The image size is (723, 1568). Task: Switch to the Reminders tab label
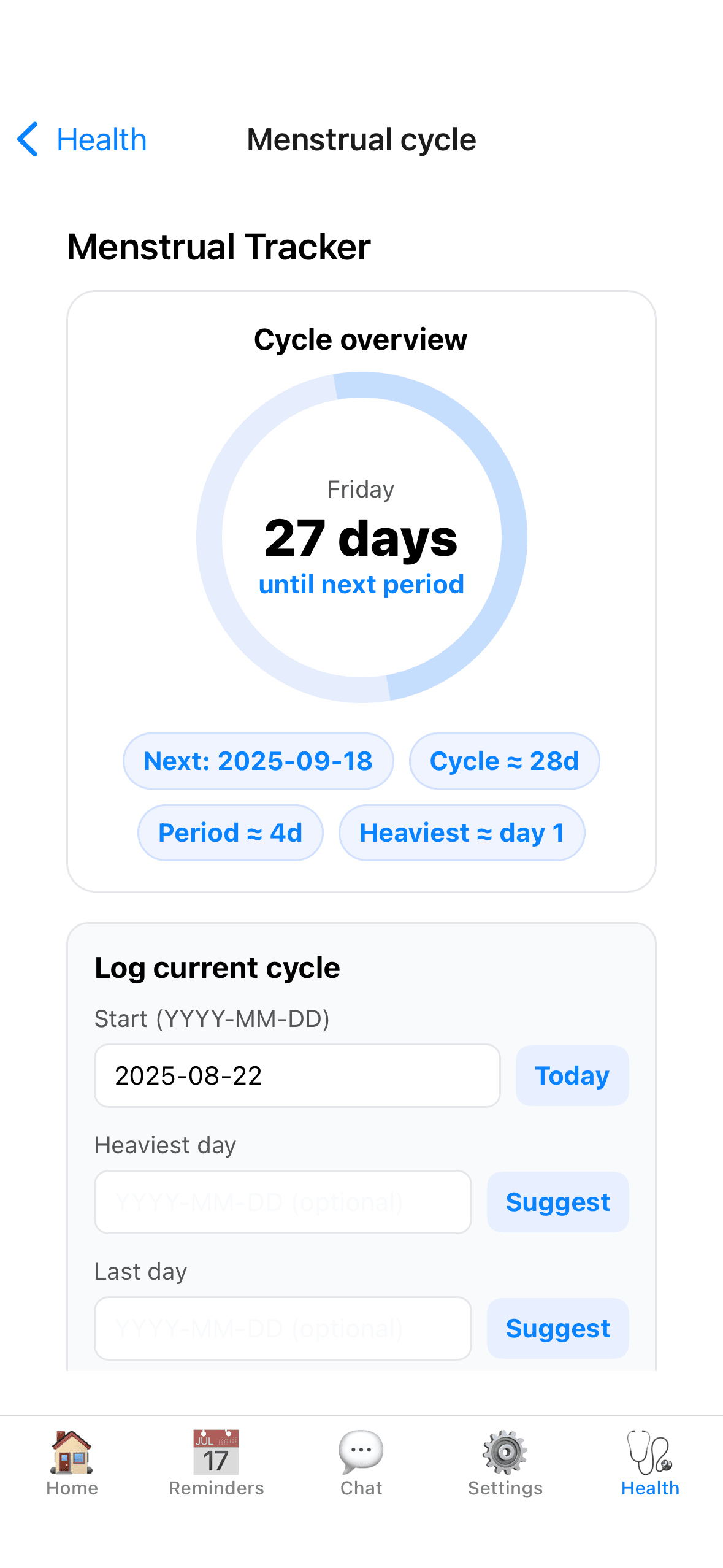coord(216,1488)
